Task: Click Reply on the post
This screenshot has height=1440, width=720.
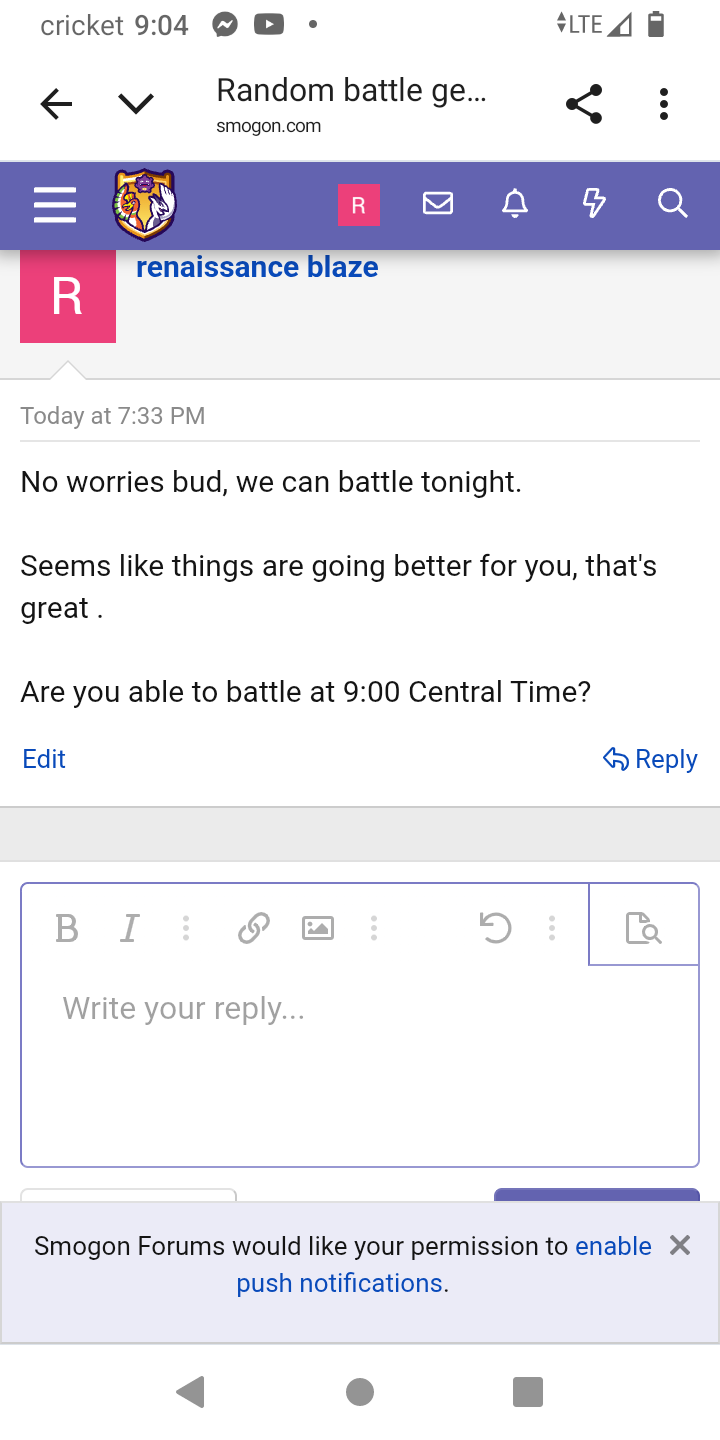Action: [x=650, y=759]
